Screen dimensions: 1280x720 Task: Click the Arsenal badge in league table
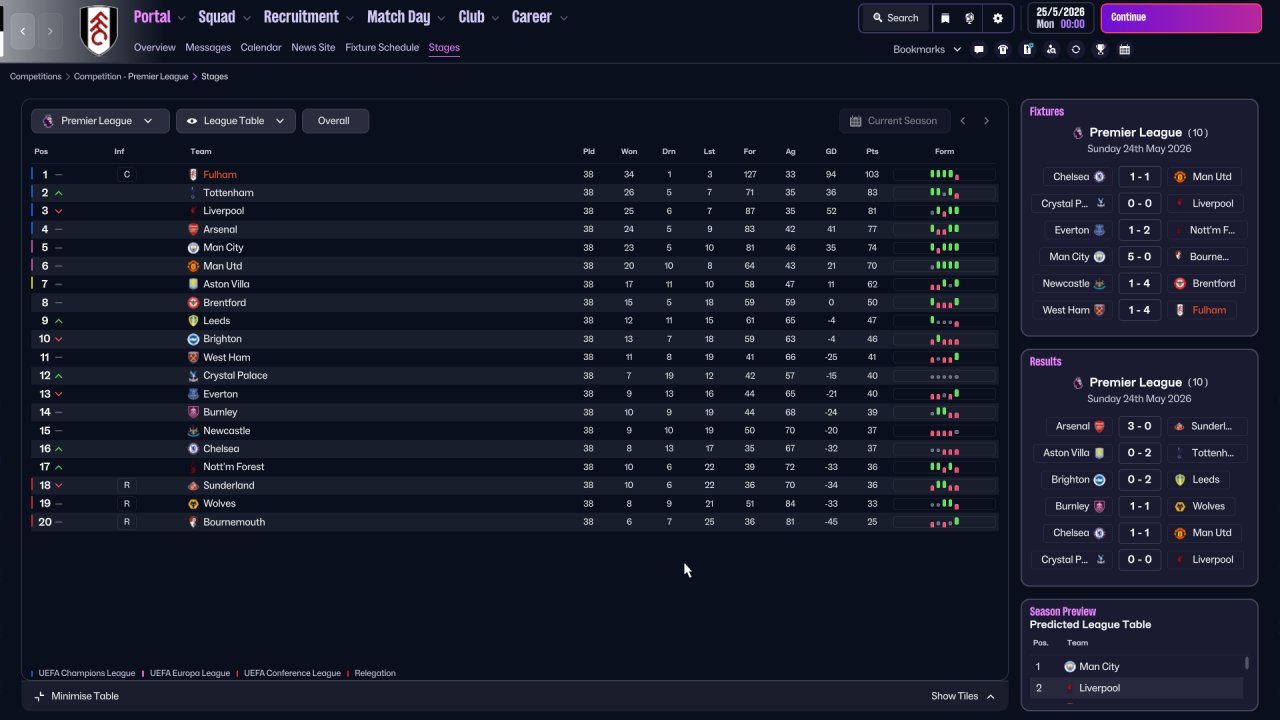tap(194, 230)
